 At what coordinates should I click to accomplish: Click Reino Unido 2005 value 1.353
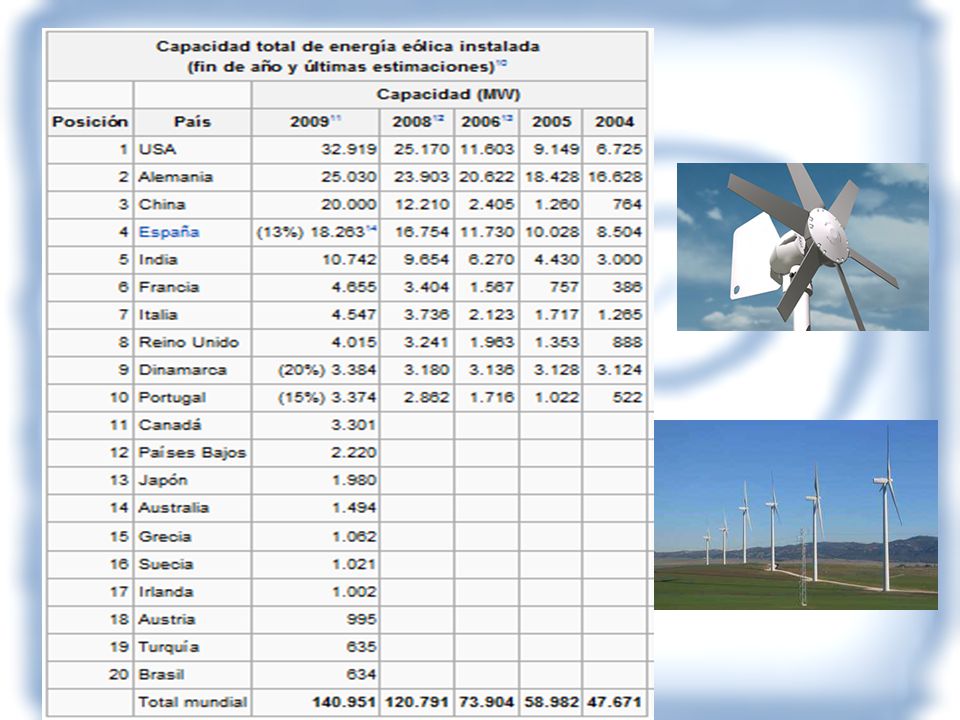pyautogui.click(x=557, y=342)
